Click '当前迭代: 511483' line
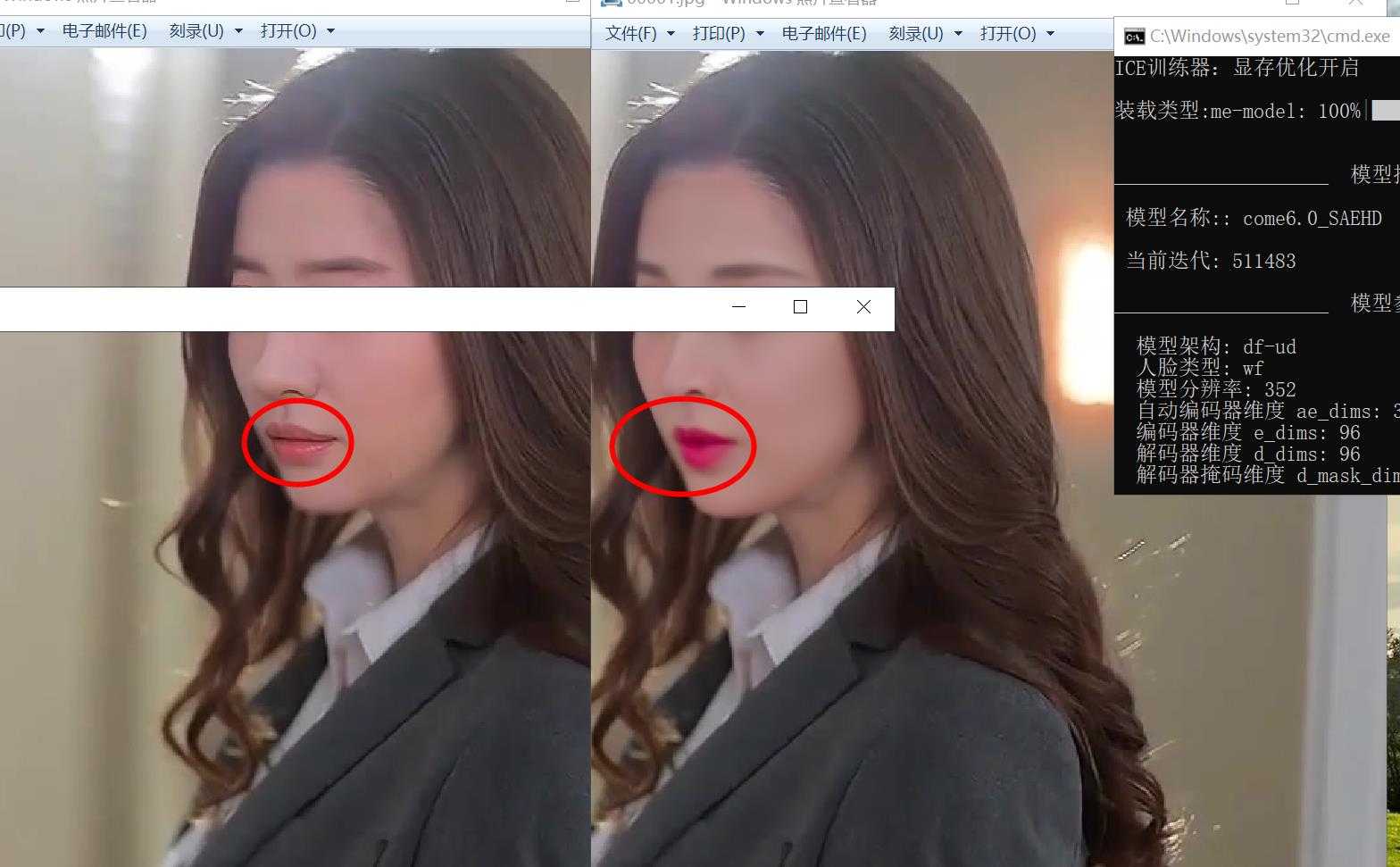 click(x=1211, y=261)
